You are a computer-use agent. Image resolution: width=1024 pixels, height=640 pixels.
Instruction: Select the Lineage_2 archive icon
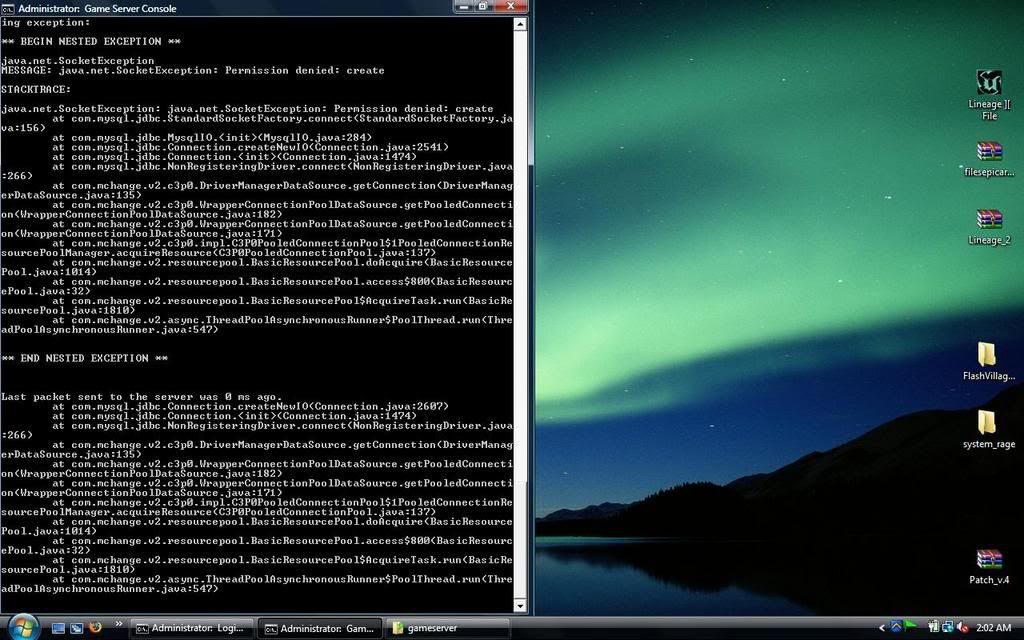[988, 221]
